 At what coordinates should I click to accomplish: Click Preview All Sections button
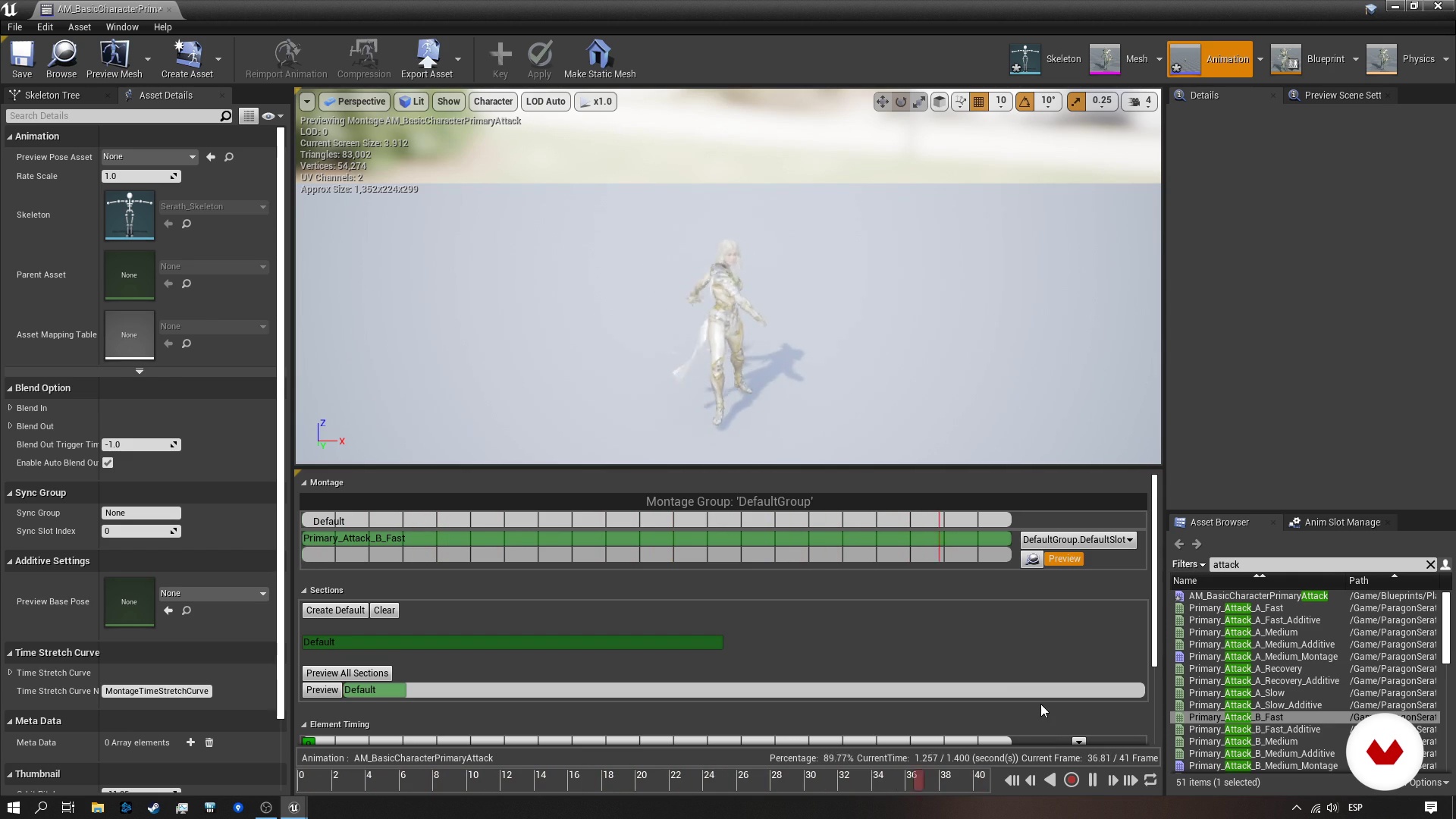coord(347,673)
